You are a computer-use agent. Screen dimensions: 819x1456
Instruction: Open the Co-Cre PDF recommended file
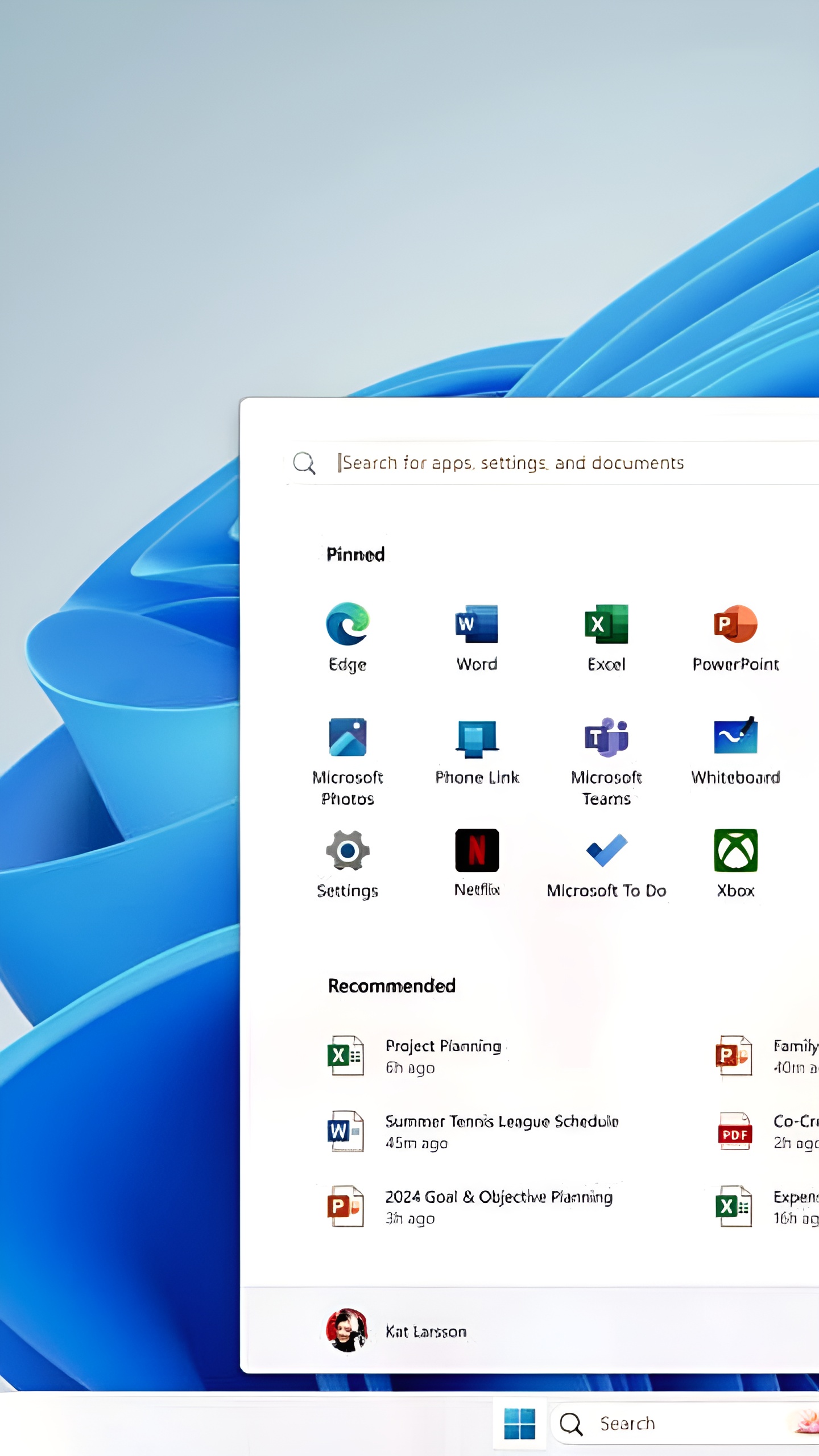point(767,1131)
